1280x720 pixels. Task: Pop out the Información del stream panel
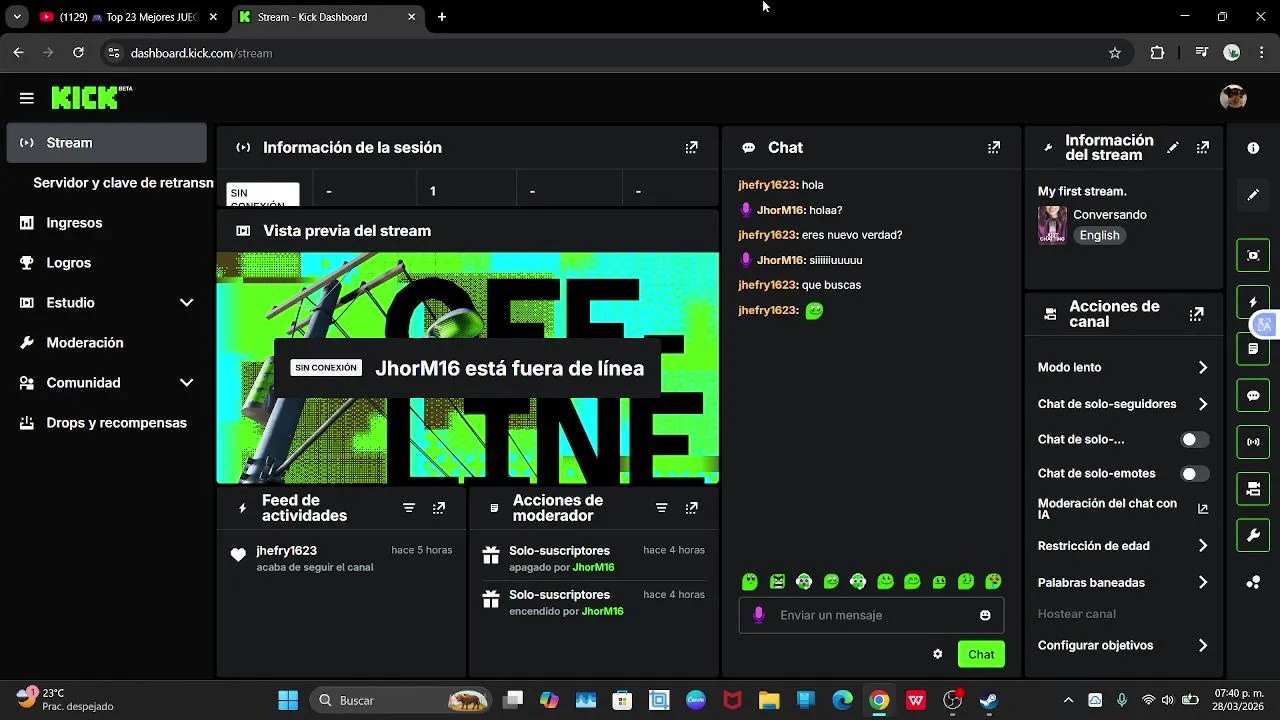1203,147
